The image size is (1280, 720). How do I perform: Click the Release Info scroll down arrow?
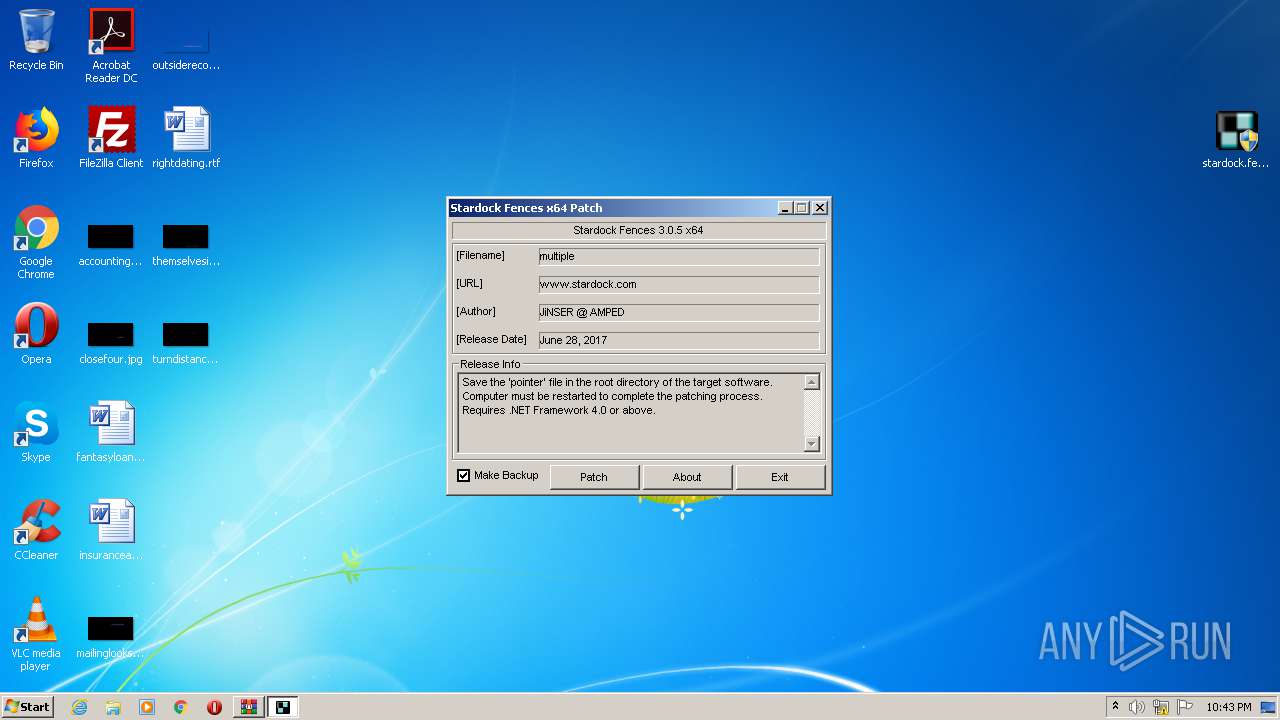pyautogui.click(x=811, y=444)
